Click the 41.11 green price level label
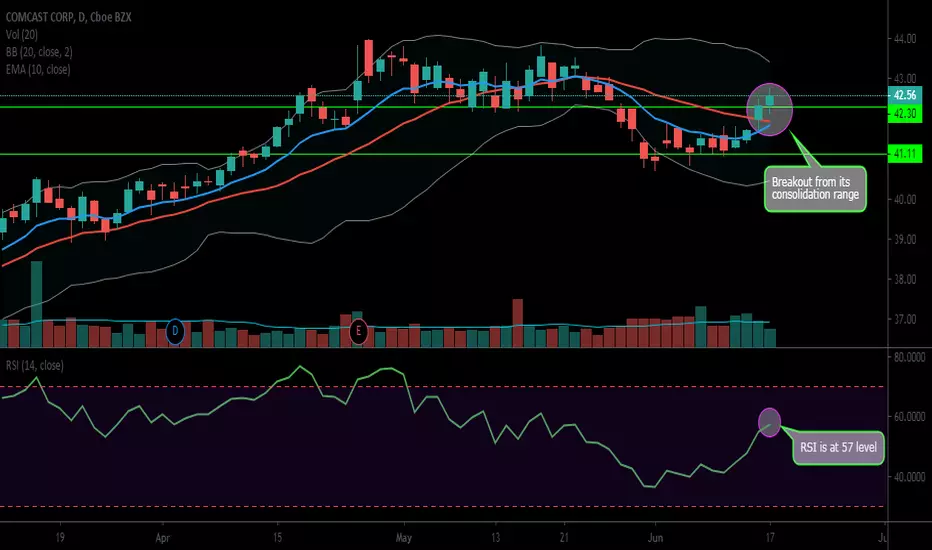 (905, 154)
